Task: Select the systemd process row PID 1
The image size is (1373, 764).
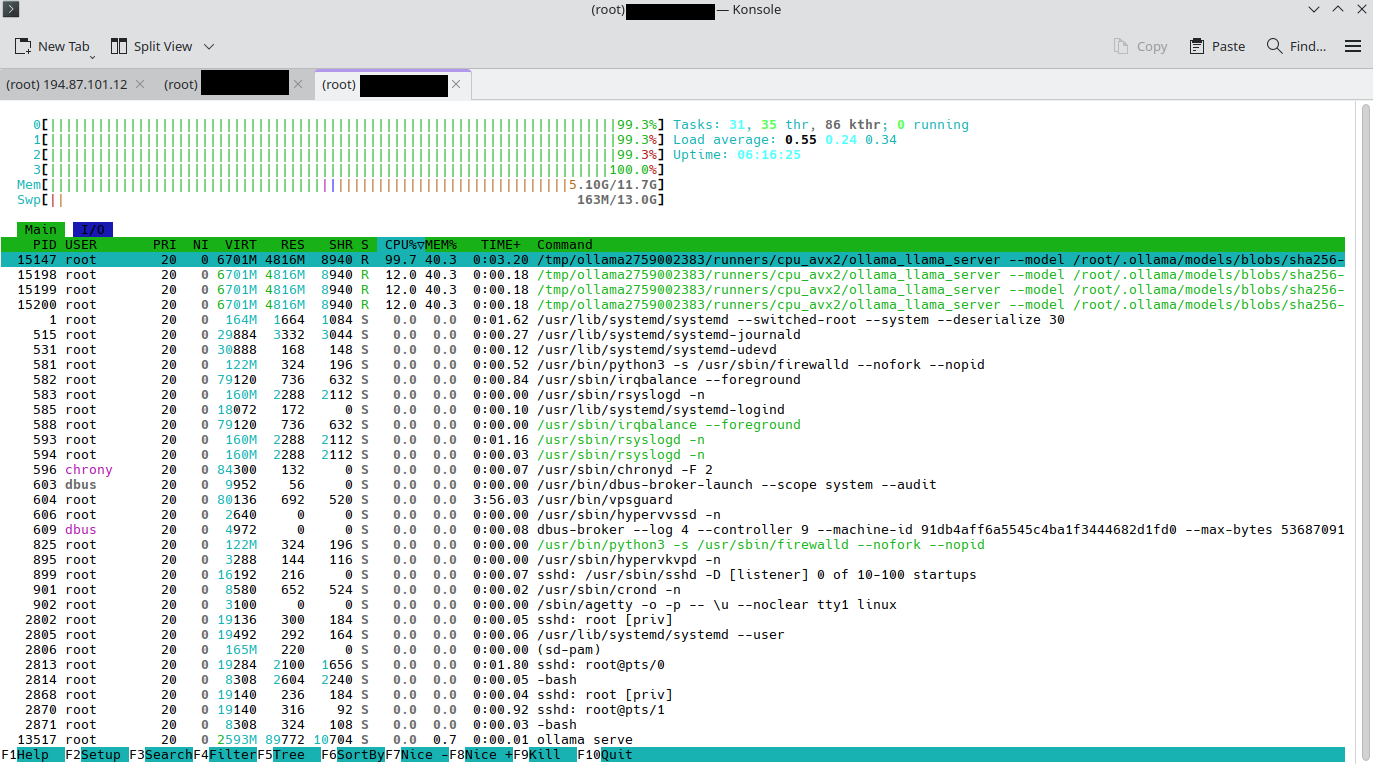Action: (x=673, y=320)
